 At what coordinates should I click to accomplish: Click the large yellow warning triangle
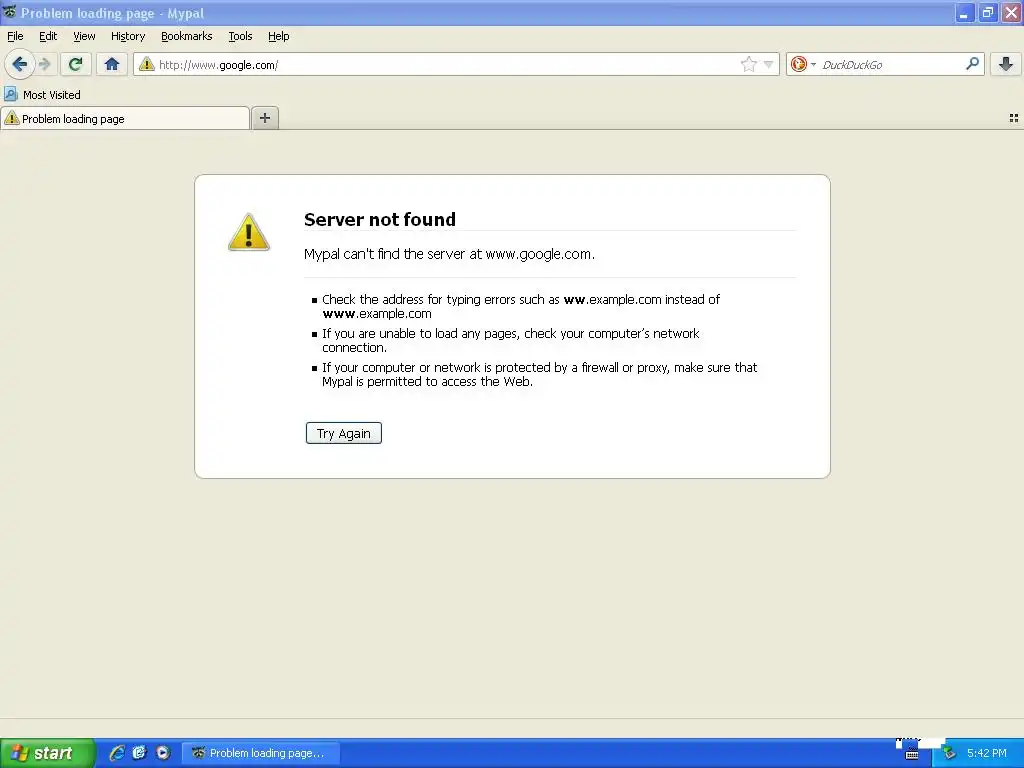[x=248, y=232]
